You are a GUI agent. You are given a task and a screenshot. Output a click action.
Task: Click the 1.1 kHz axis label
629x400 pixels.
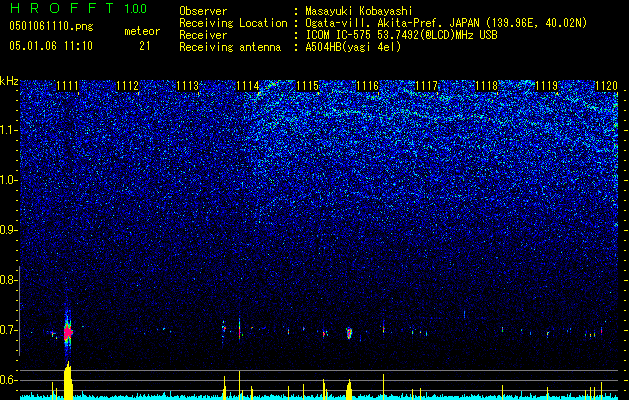click(x=9, y=130)
